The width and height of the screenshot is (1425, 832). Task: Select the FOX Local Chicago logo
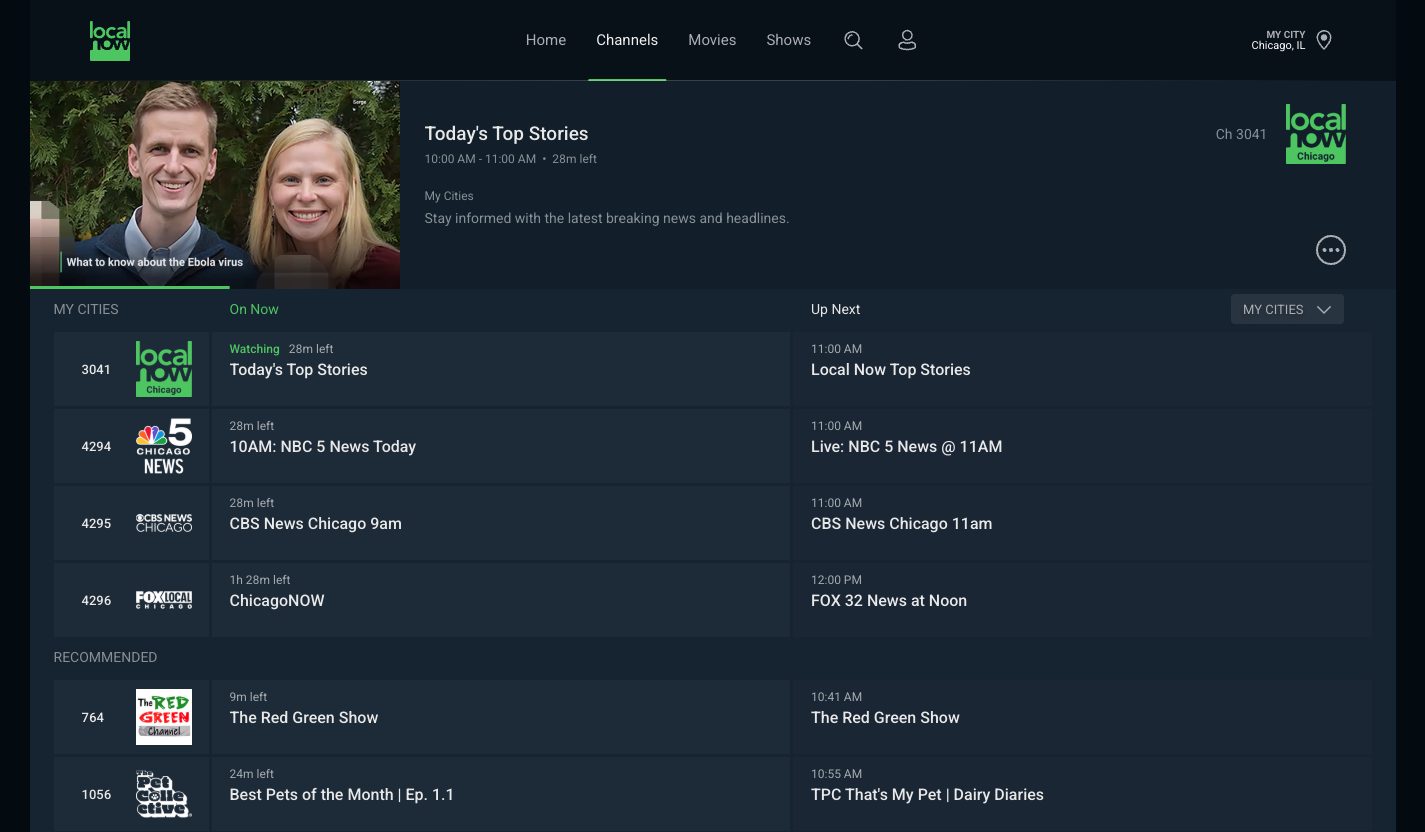164,600
